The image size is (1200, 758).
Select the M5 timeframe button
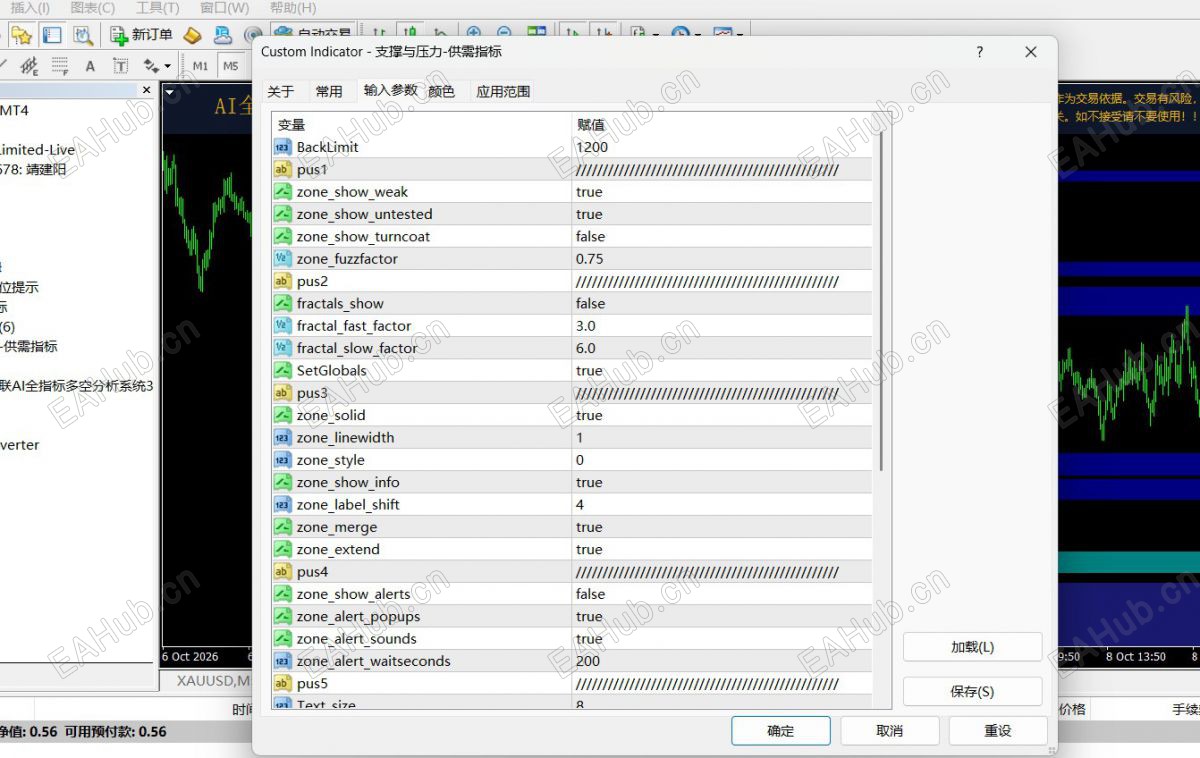(231, 66)
